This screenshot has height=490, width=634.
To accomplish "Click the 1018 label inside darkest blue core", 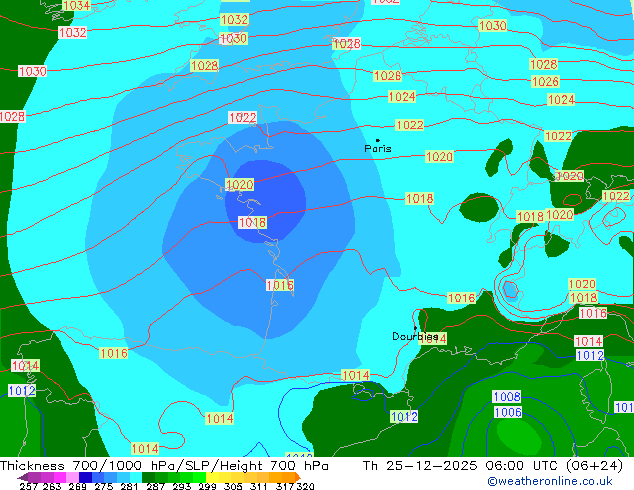I will coord(252,222).
